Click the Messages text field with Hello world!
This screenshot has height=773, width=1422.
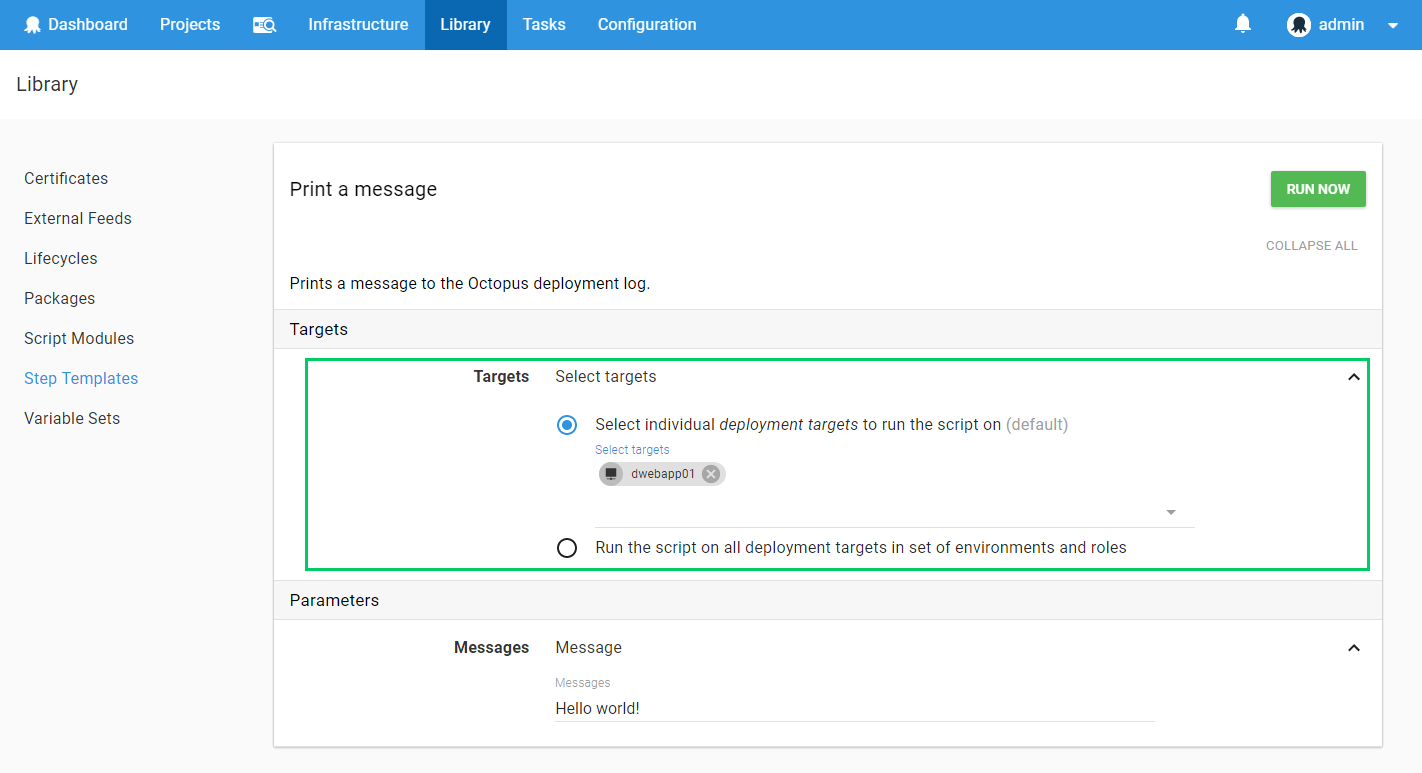tap(854, 708)
